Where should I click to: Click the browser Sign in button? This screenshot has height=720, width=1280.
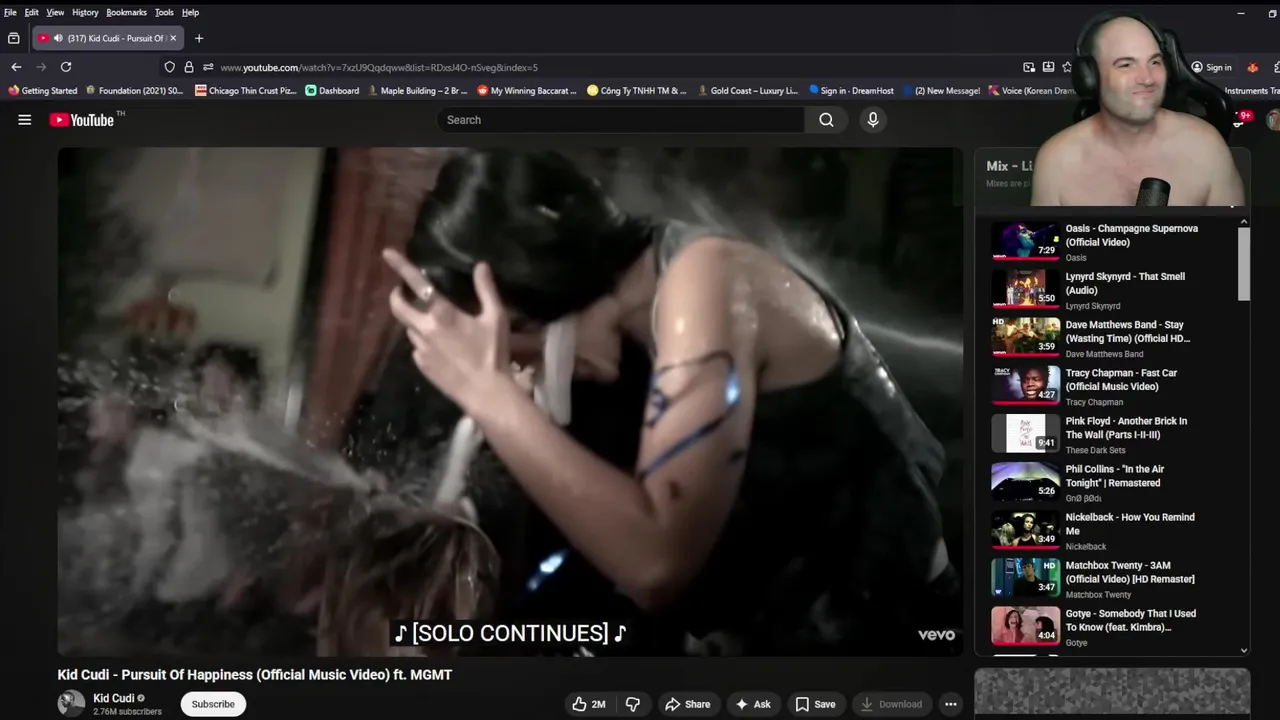click(x=1211, y=67)
